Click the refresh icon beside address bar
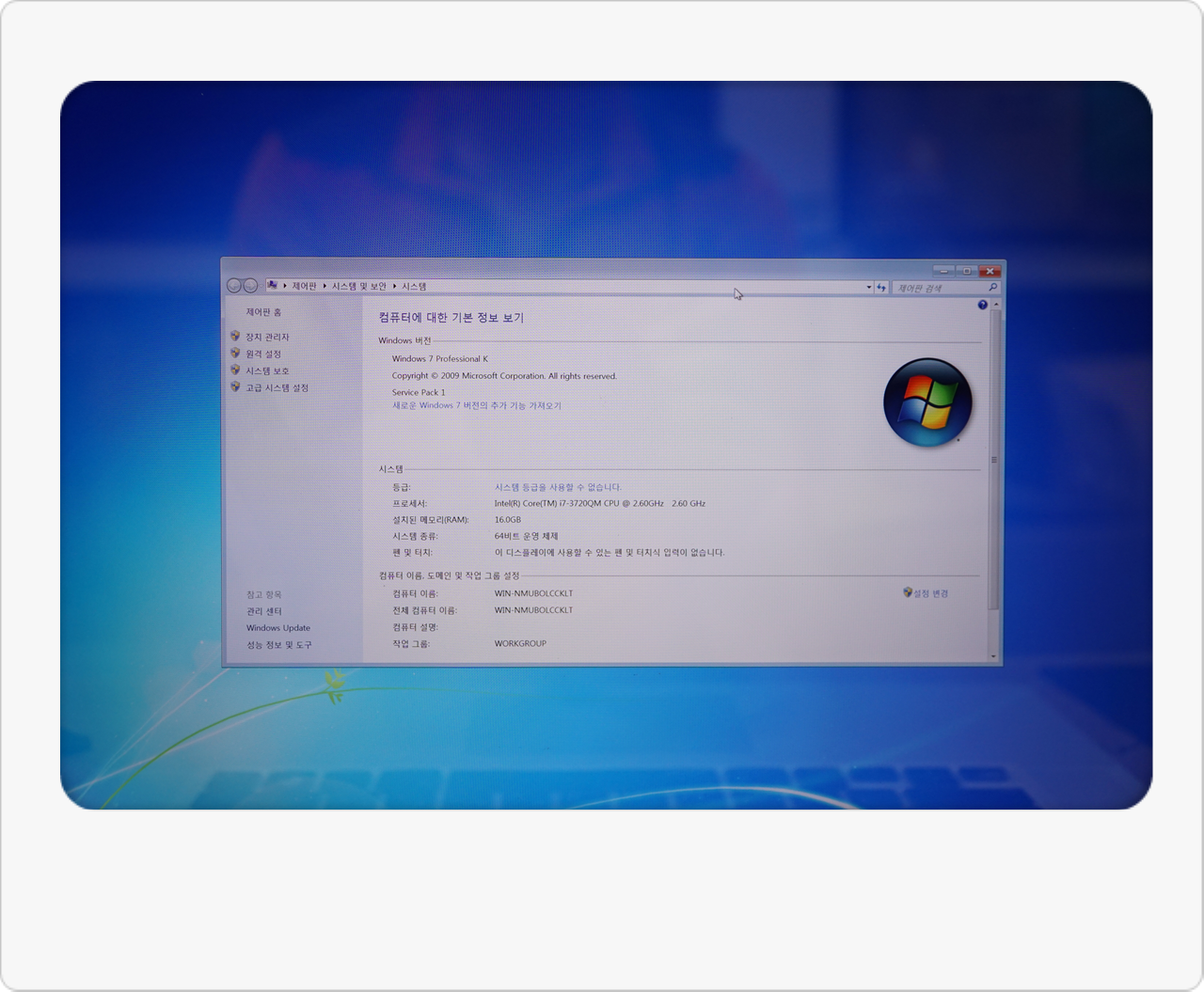 coord(881,288)
